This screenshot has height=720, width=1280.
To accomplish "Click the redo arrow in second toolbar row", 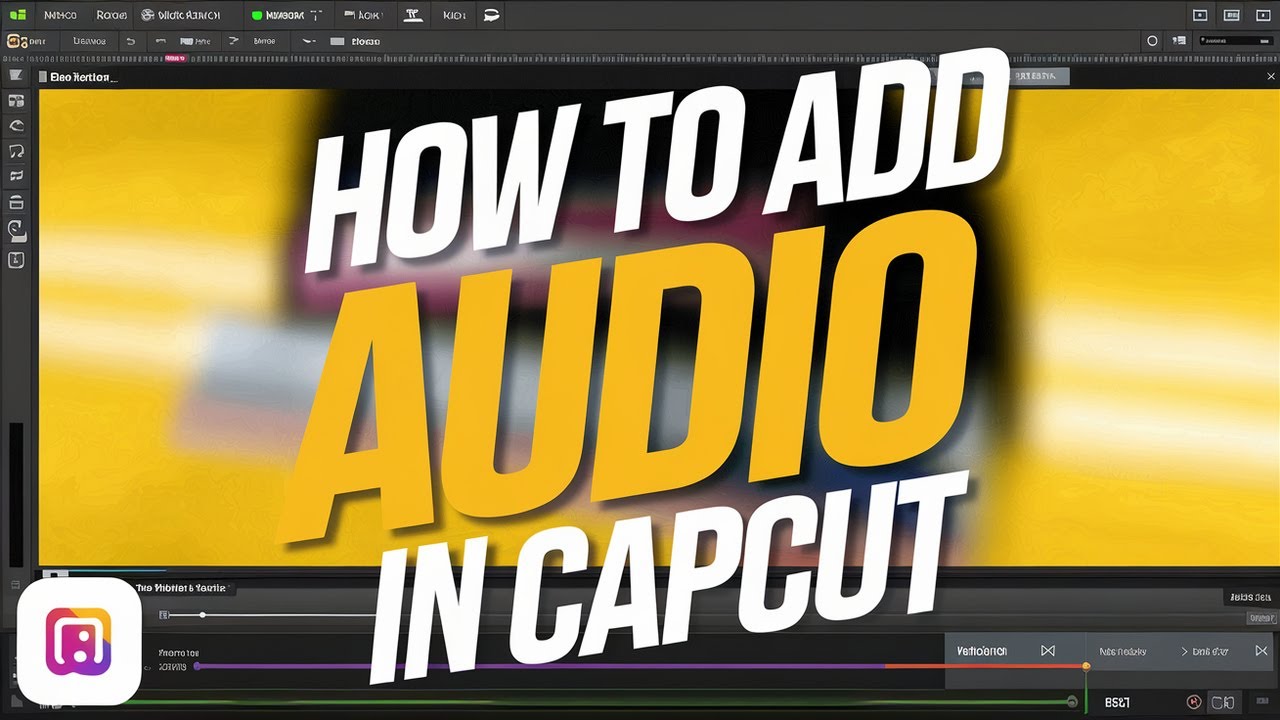I will coord(234,41).
